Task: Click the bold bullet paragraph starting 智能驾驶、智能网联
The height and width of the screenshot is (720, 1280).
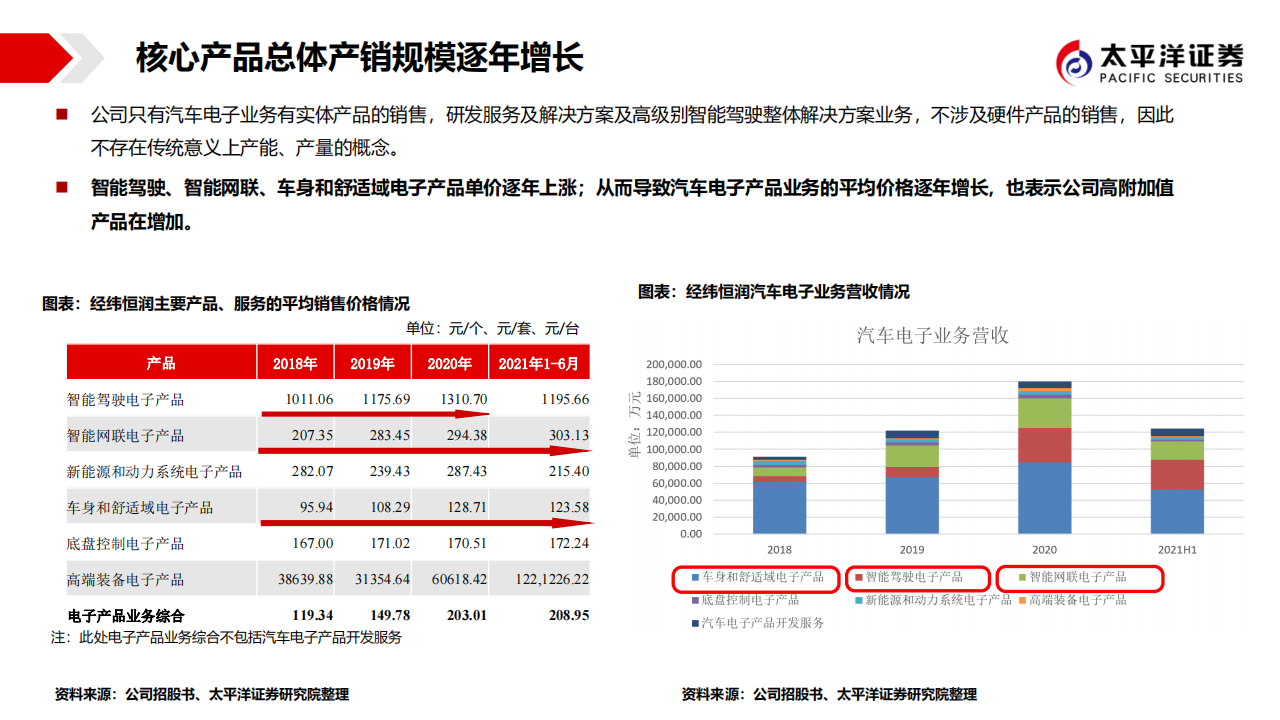Action: (x=632, y=204)
